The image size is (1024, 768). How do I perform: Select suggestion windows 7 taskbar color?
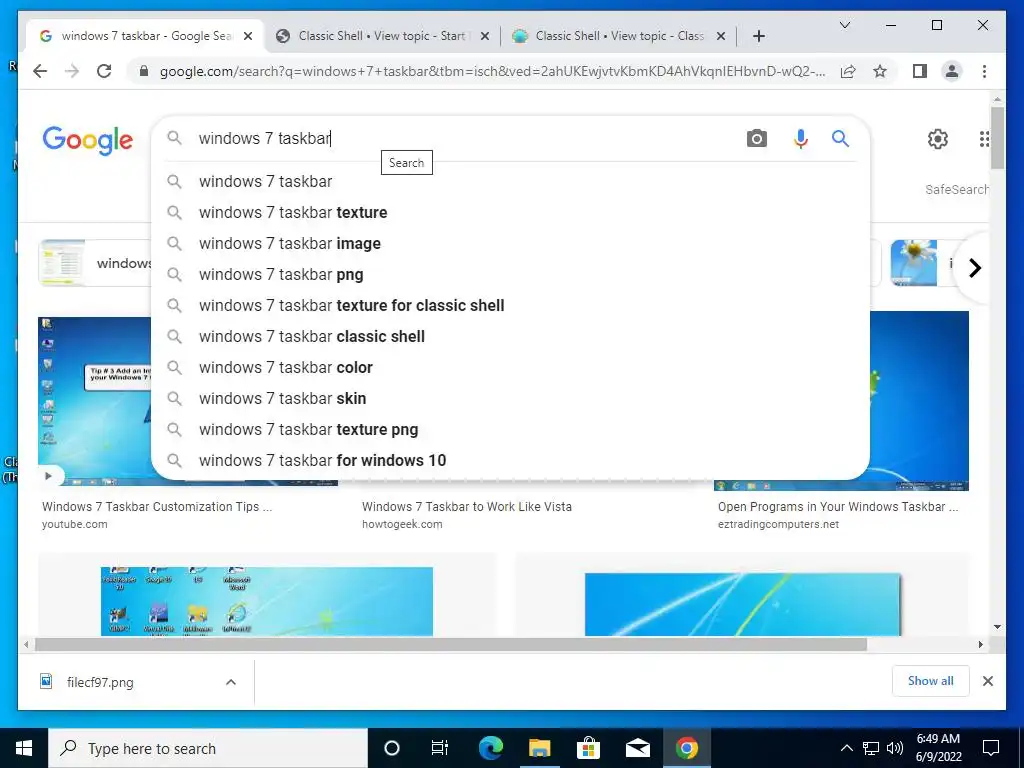click(510, 368)
